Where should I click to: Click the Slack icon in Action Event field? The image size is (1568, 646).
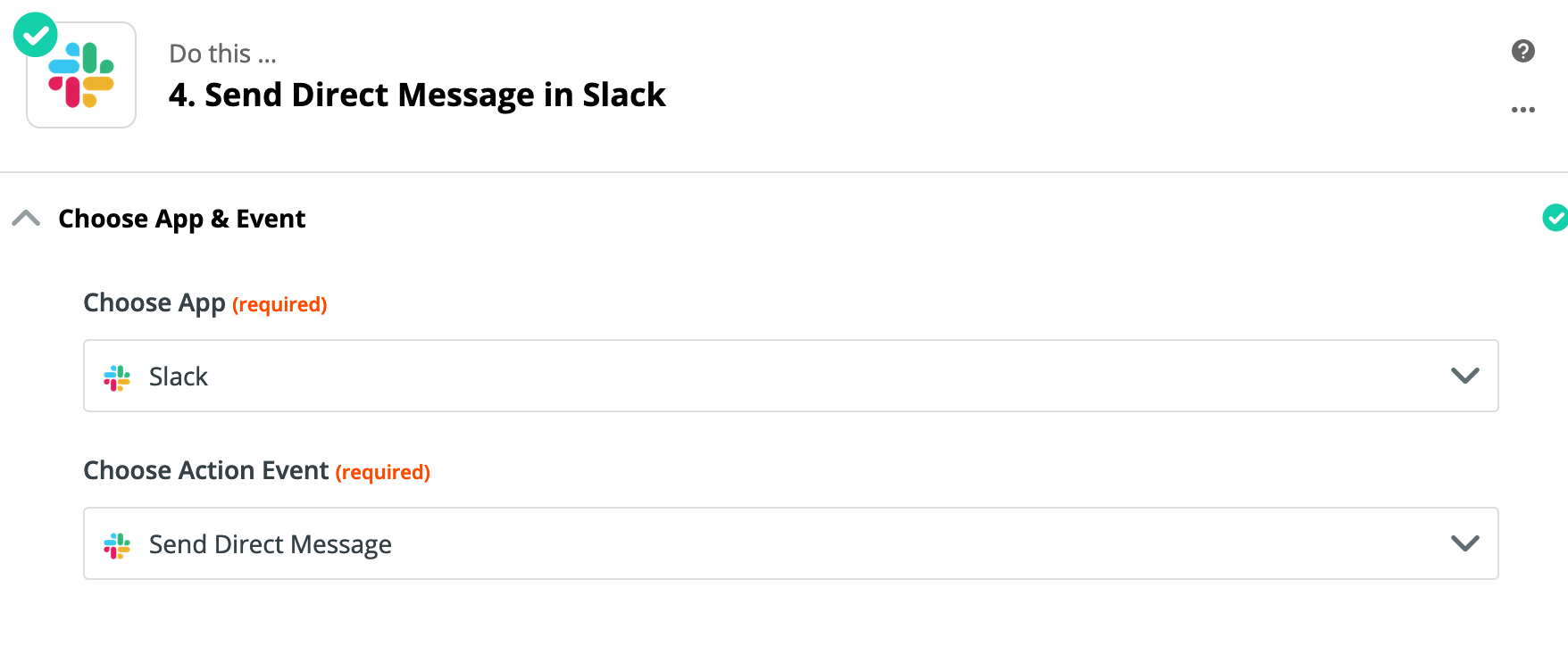(117, 545)
